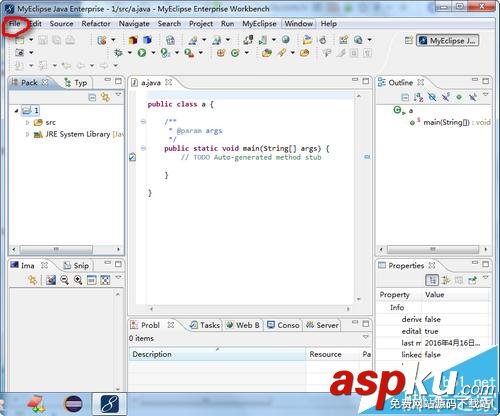Switch to the Web B (Web Browser) tab

(x=243, y=325)
